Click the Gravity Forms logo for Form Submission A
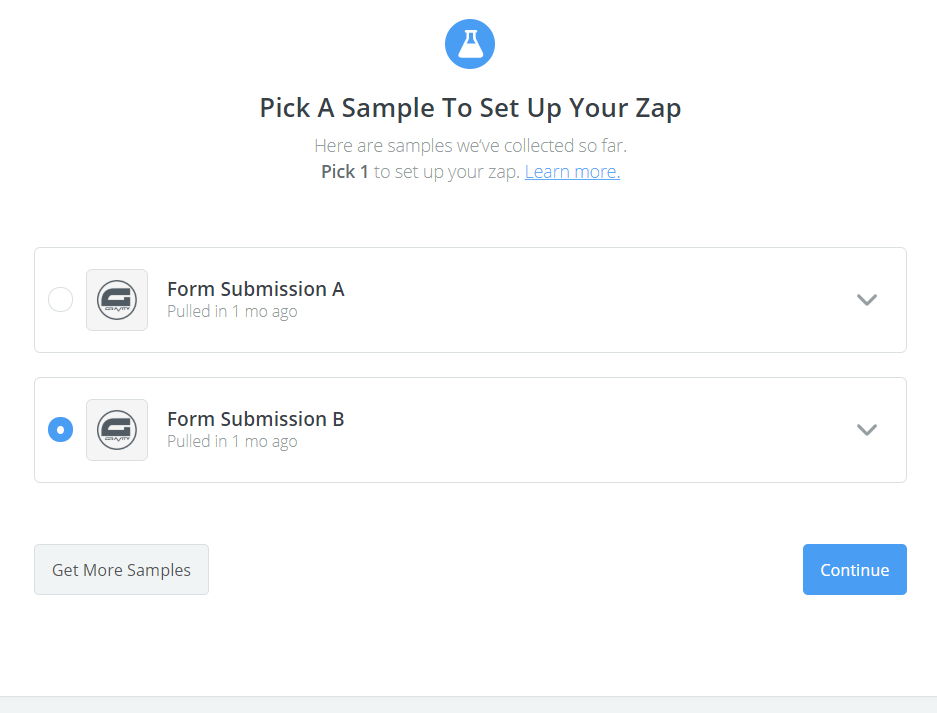The height and width of the screenshot is (713, 937). pyautogui.click(x=117, y=300)
